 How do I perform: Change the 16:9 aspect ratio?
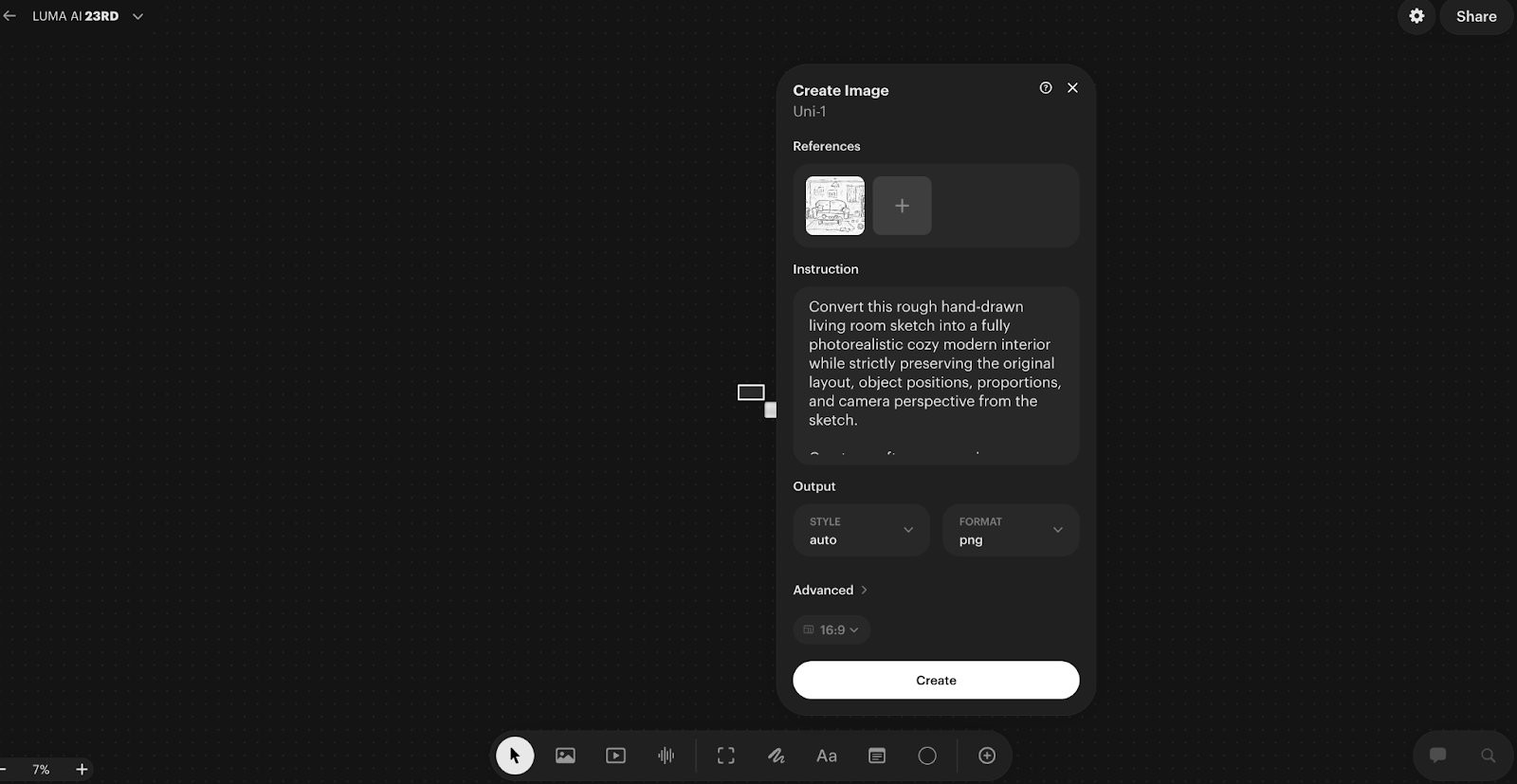click(x=832, y=629)
